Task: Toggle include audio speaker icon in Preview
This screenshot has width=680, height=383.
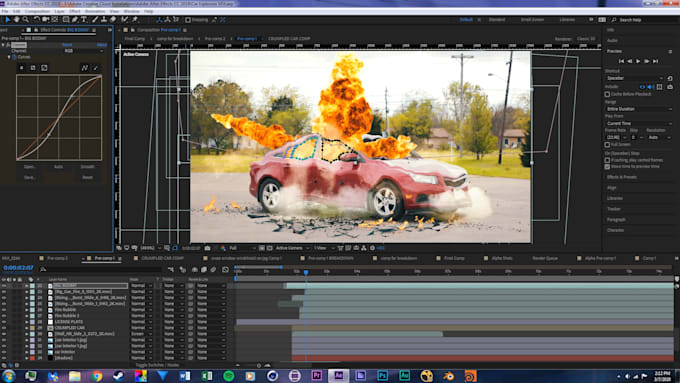Action: [x=651, y=87]
